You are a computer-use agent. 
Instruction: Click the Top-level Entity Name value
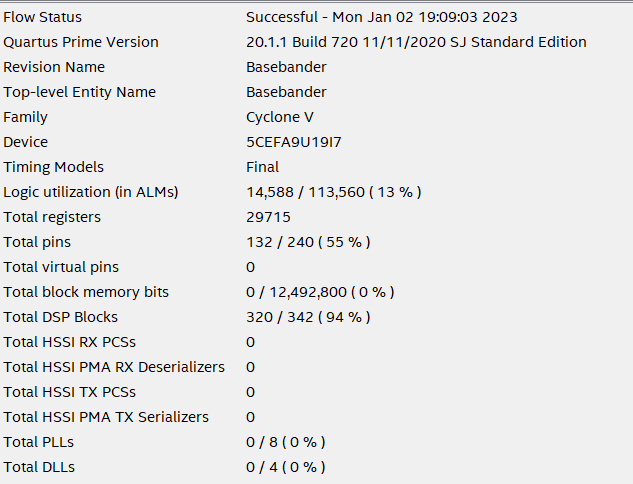(x=286, y=92)
